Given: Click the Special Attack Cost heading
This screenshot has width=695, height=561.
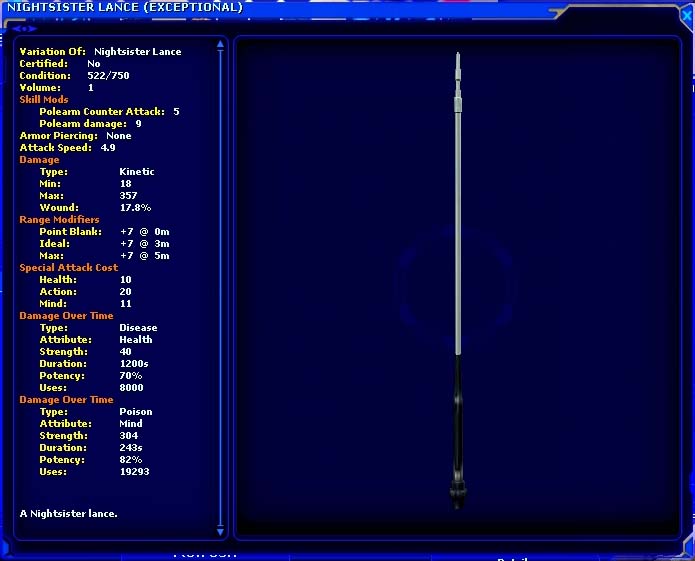Looking at the screenshot, I should pyautogui.click(x=69, y=267).
